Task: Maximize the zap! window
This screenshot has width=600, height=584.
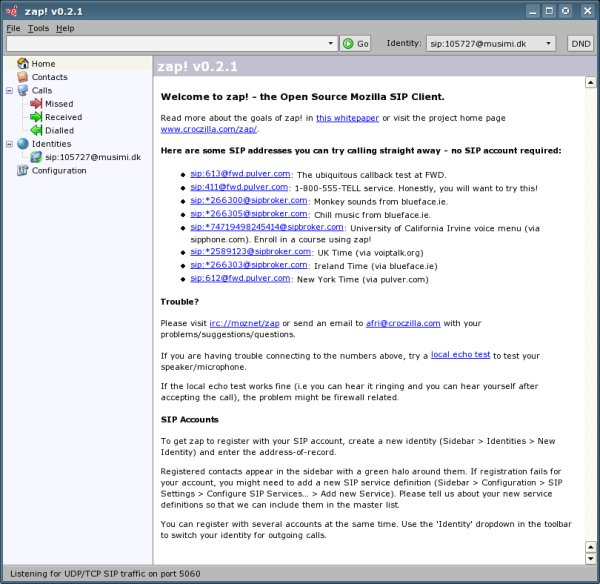Action: pos(549,11)
